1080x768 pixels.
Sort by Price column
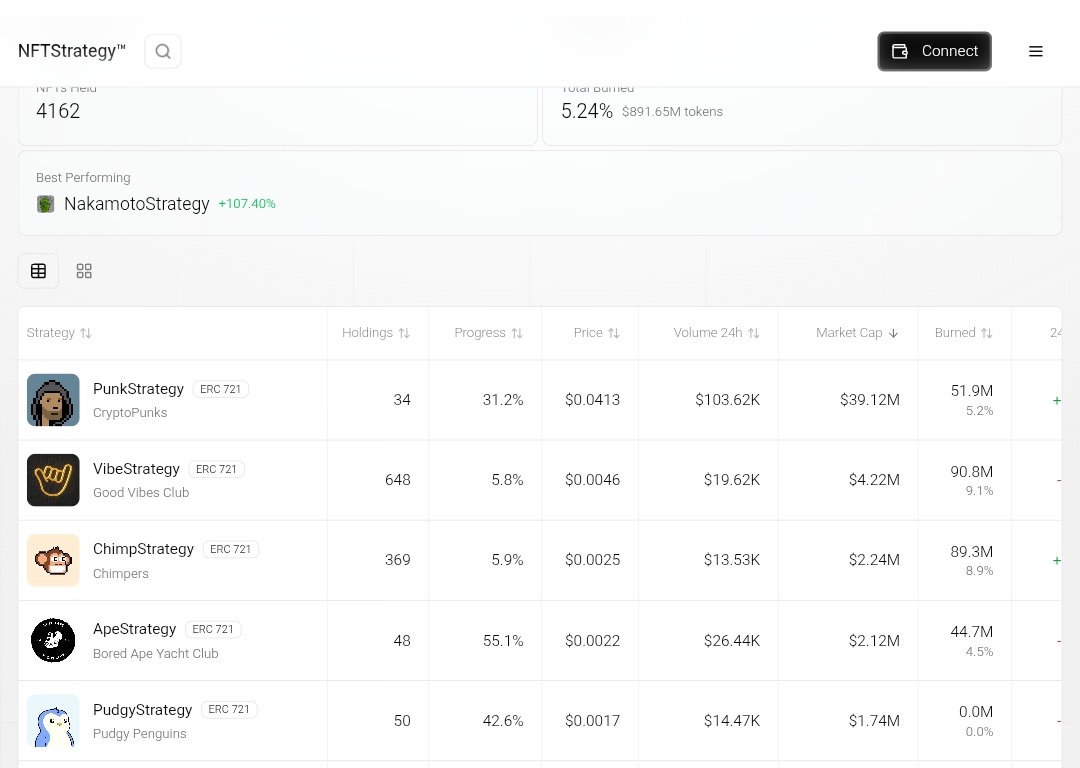(x=596, y=333)
